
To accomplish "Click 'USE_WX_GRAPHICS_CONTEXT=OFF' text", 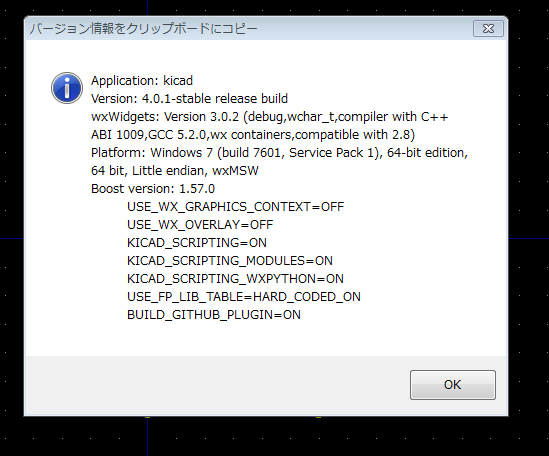I will [x=236, y=207].
